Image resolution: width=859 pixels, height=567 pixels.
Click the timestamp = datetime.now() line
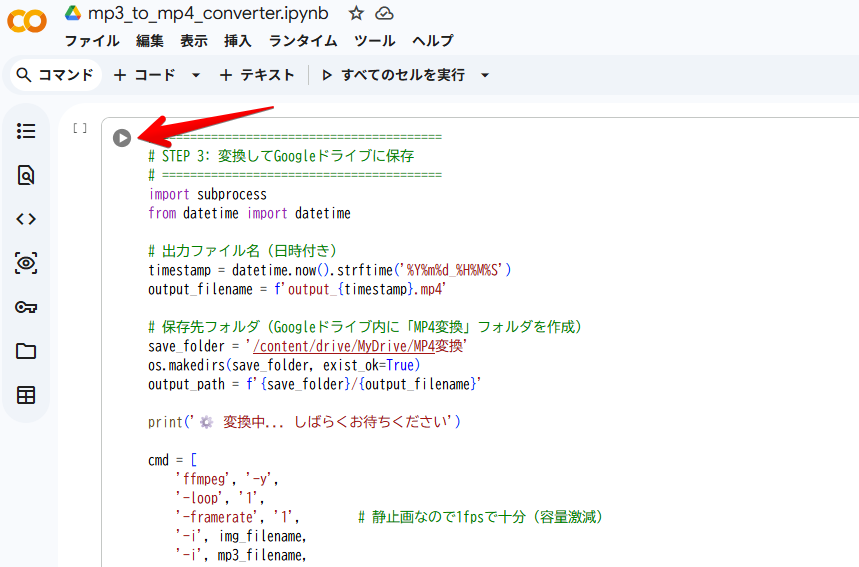pyautogui.click(x=329, y=270)
